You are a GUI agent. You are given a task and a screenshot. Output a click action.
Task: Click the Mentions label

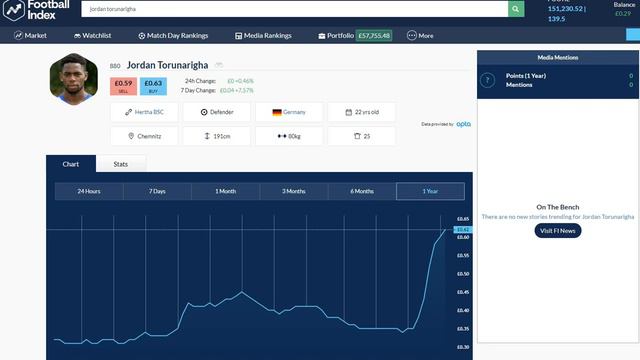click(x=519, y=85)
